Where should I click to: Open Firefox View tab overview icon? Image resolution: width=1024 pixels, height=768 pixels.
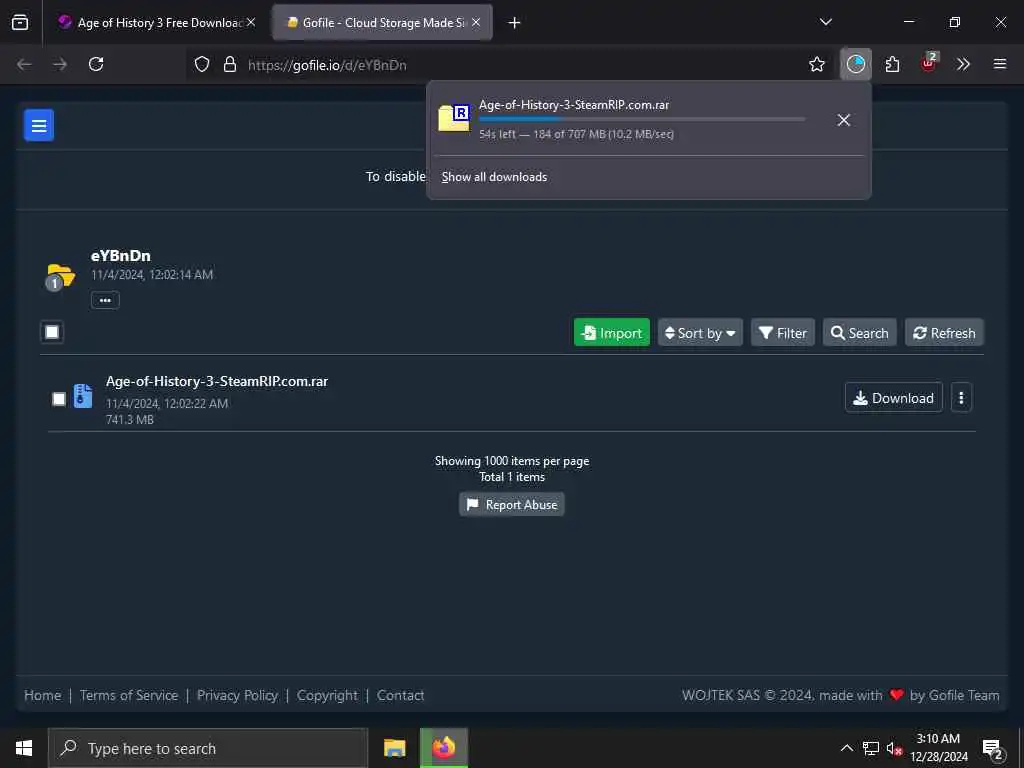(x=20, y=22)
